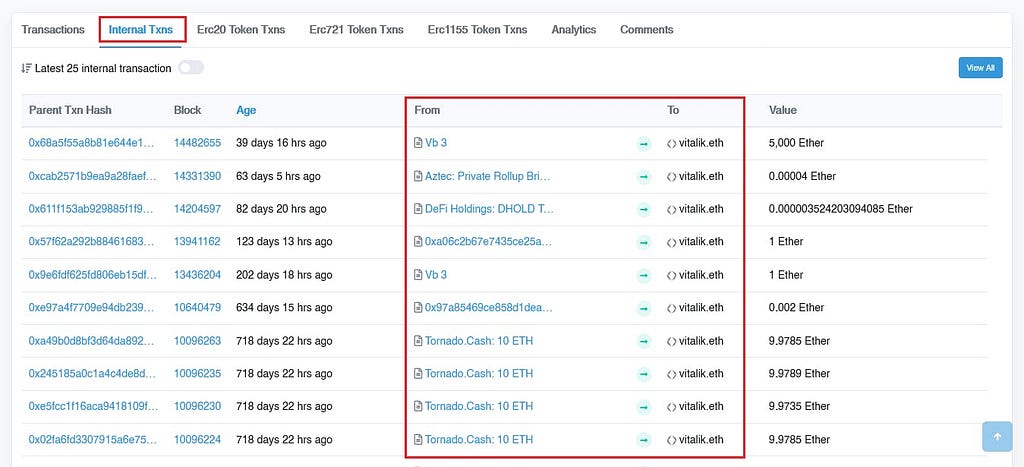Click contract file icon beside 0x97a85469ce858d1dea

419,308
